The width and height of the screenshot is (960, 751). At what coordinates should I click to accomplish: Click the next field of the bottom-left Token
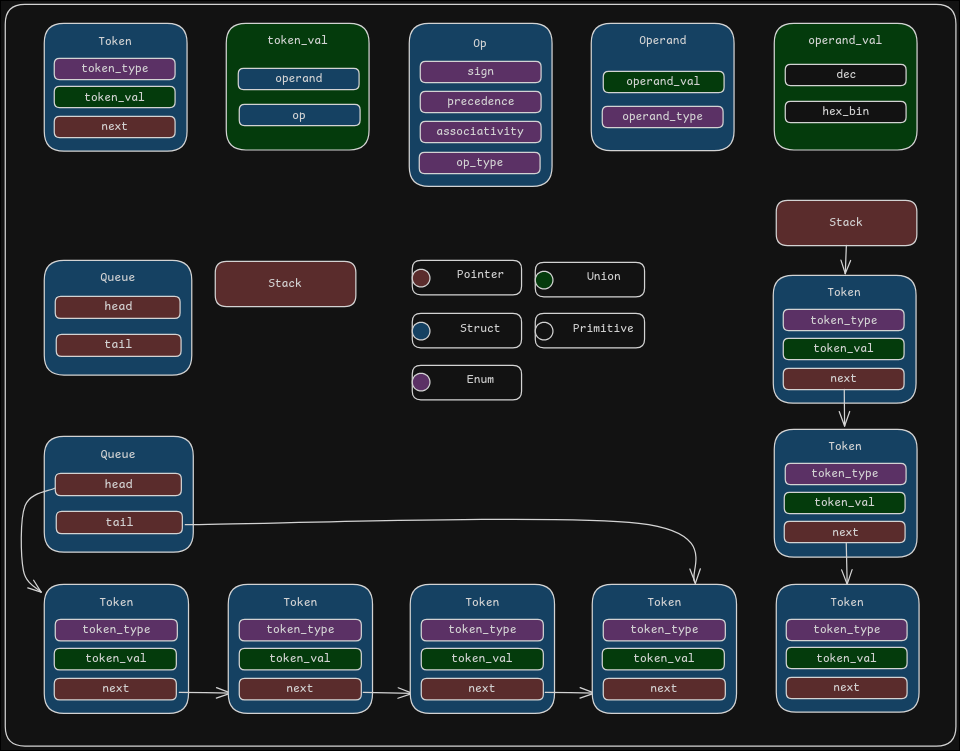pyautogui.click(x=115, y=689)
